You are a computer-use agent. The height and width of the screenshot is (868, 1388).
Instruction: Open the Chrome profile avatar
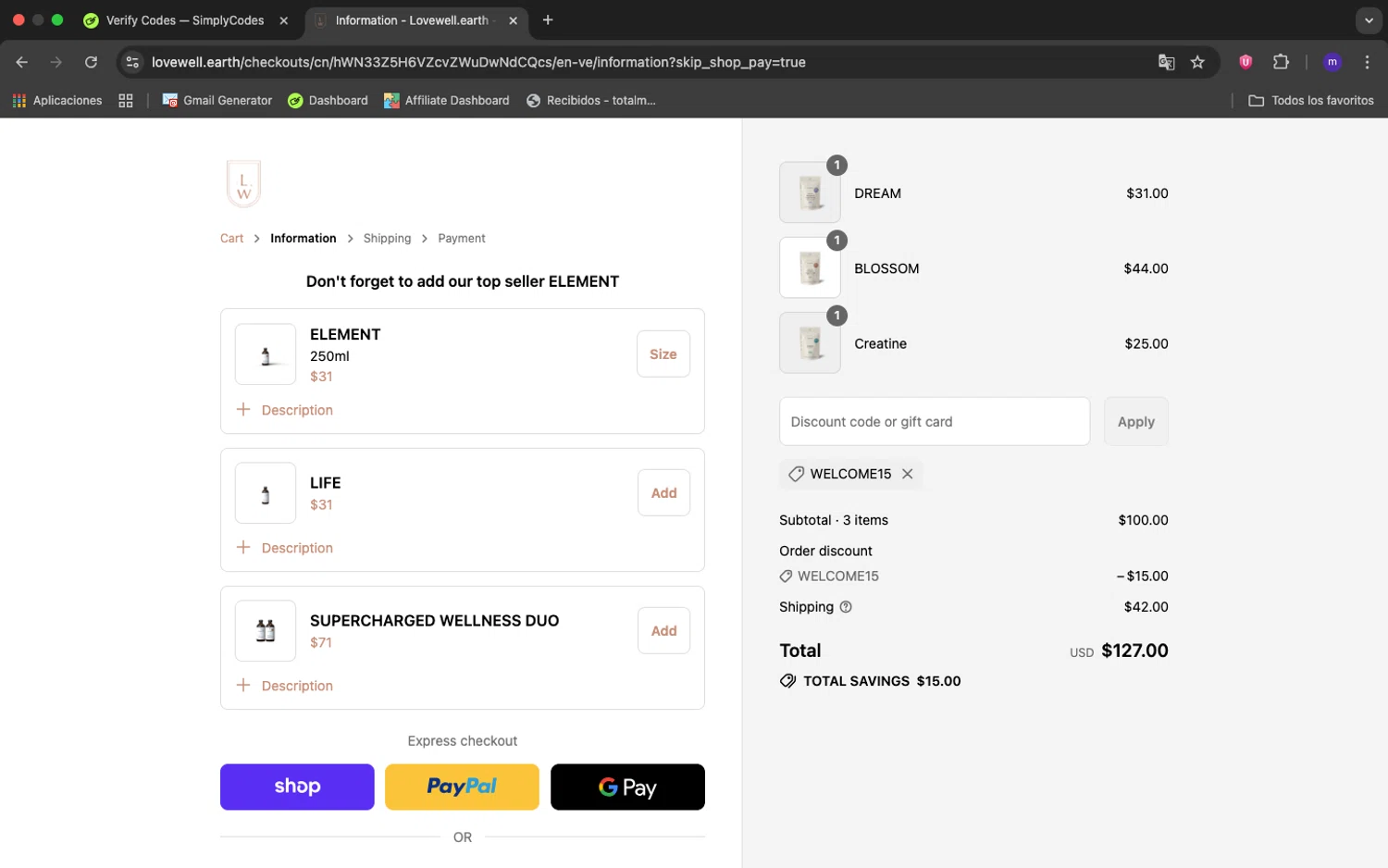[1332, 62]
